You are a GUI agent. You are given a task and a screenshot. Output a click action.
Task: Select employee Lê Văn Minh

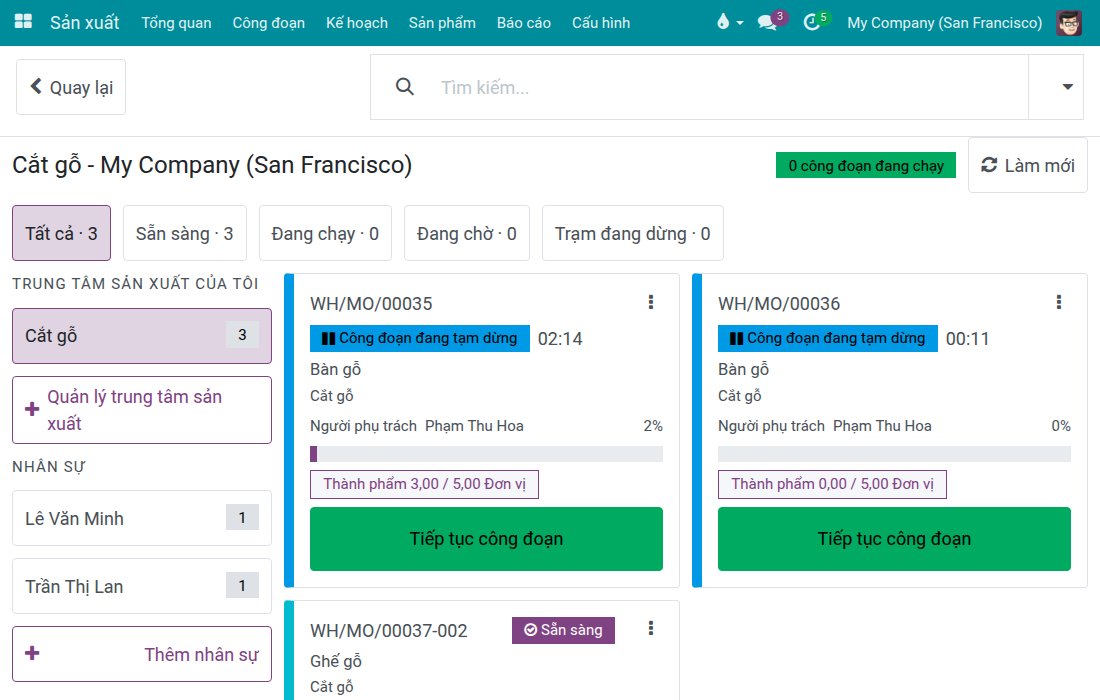pos(142,518)
